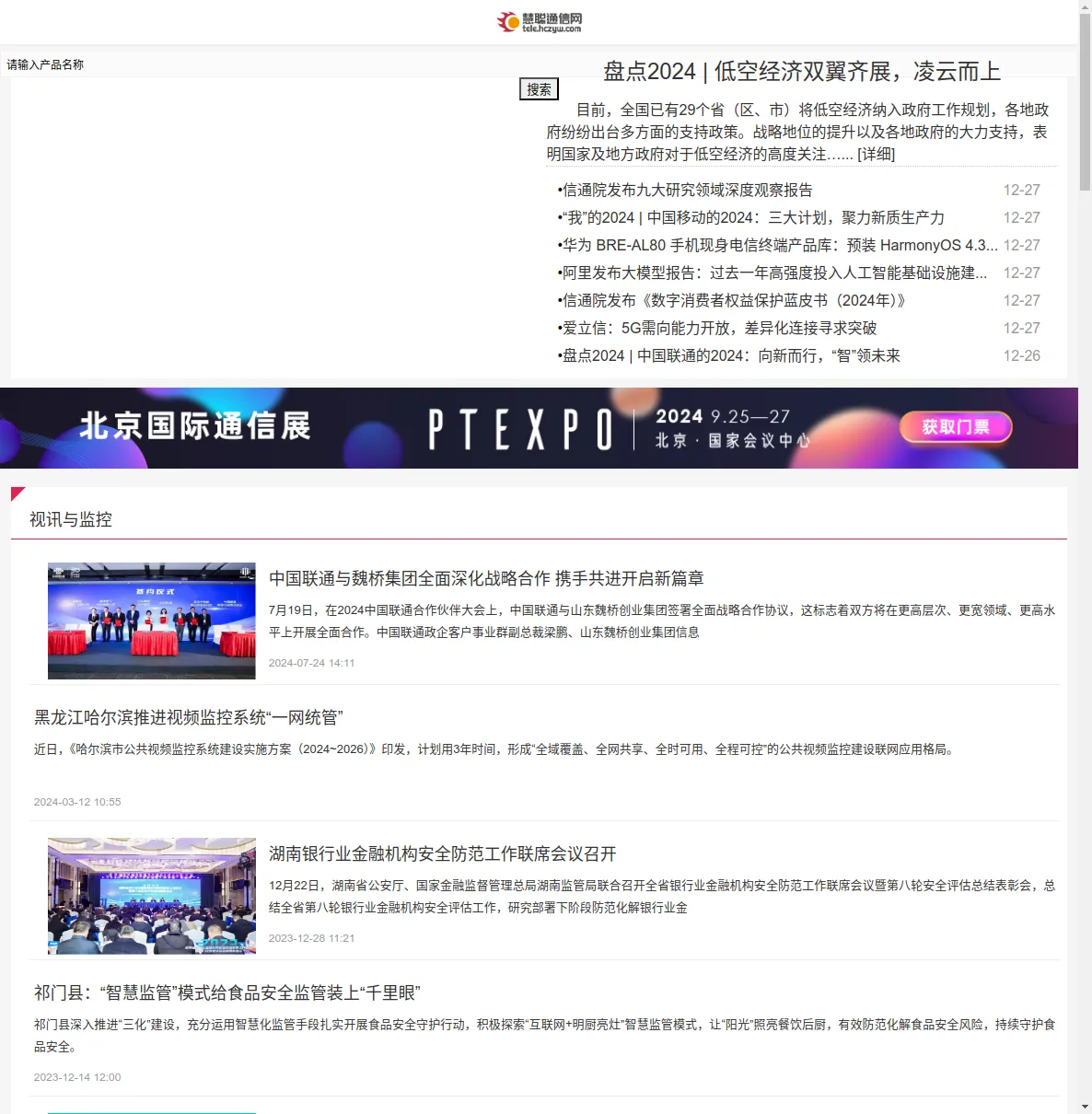Image resolution: width=1092 pixels, height=1114 pixels.
Task: Click summary text starting 祁门县深入推进"三化"建设
Action: [545, 1036]
